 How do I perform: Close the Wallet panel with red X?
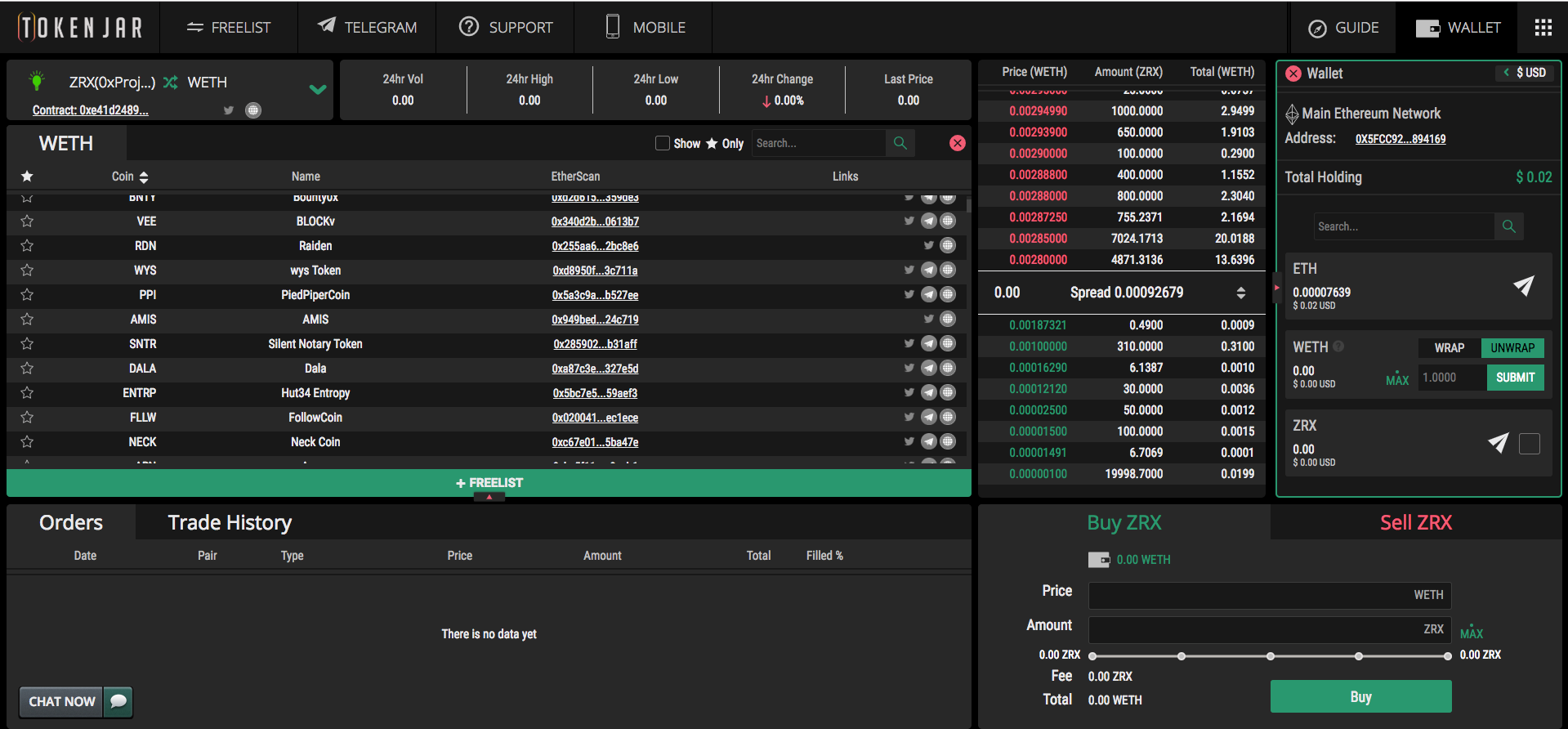(1293, 74)
